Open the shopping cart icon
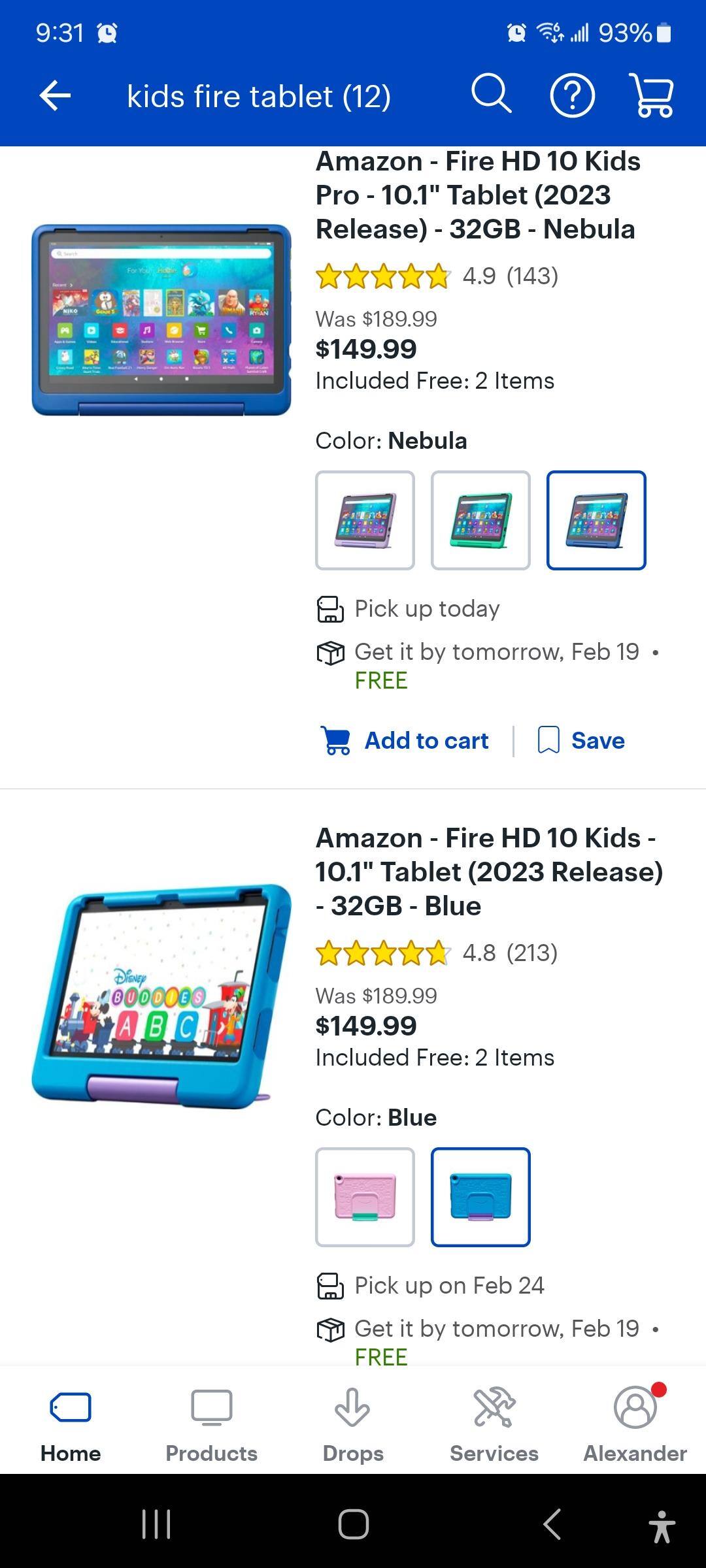706x1568 pixels. coord(652,95)
